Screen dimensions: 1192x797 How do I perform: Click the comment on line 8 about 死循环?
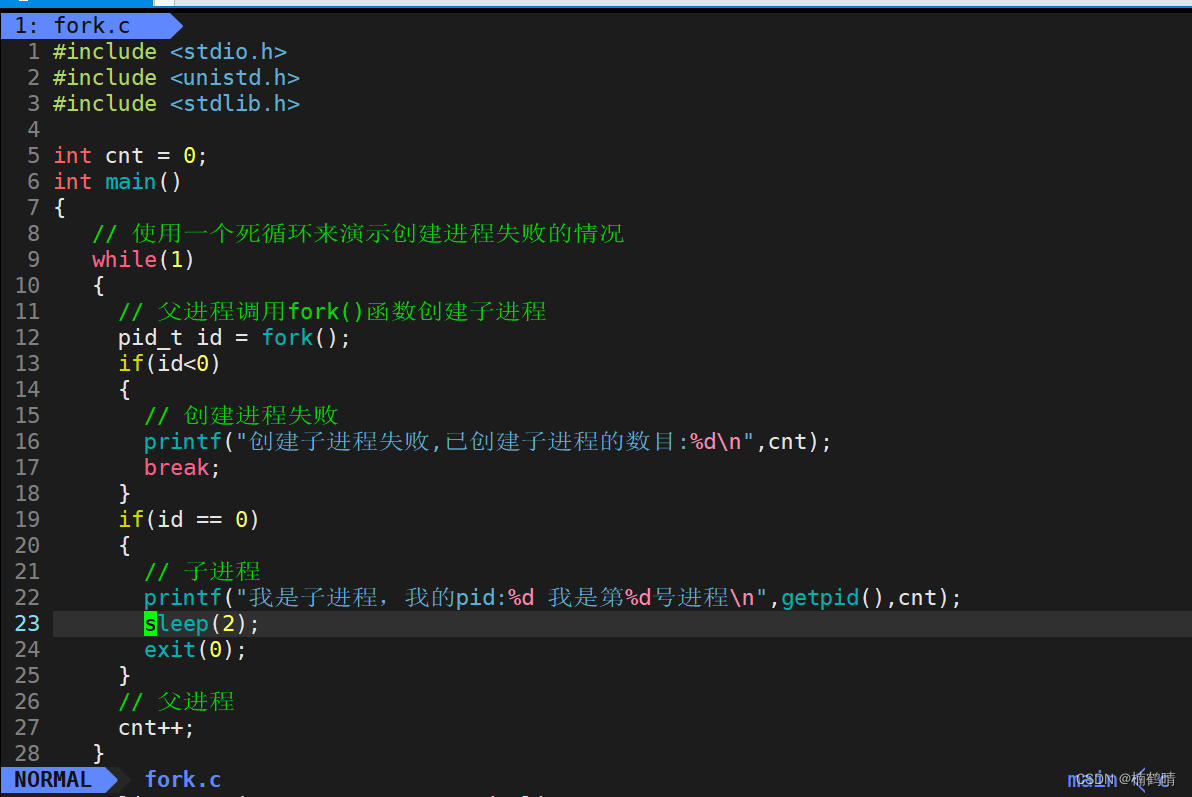[x=357, y=233]
